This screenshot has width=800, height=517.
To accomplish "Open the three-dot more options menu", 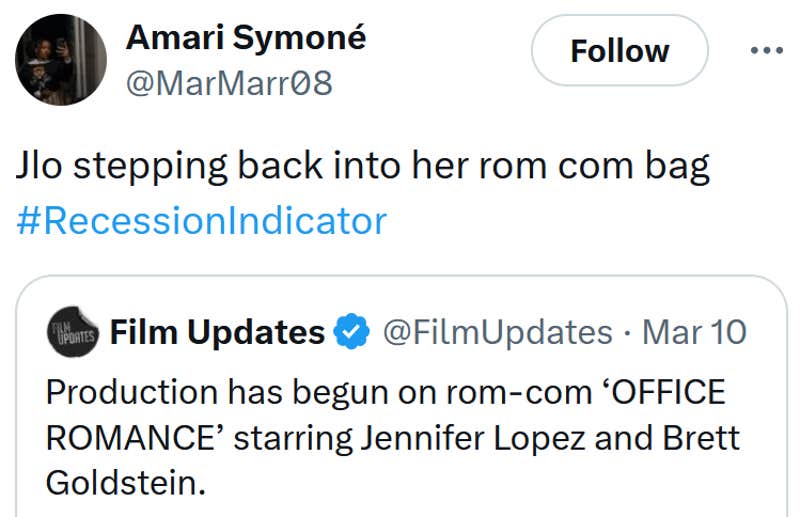I will click(x=767, y=50).
